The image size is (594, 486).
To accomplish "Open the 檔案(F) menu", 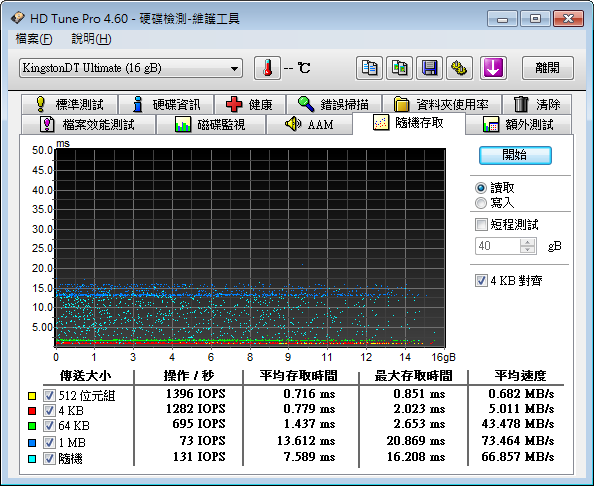I will pos(34,39).
